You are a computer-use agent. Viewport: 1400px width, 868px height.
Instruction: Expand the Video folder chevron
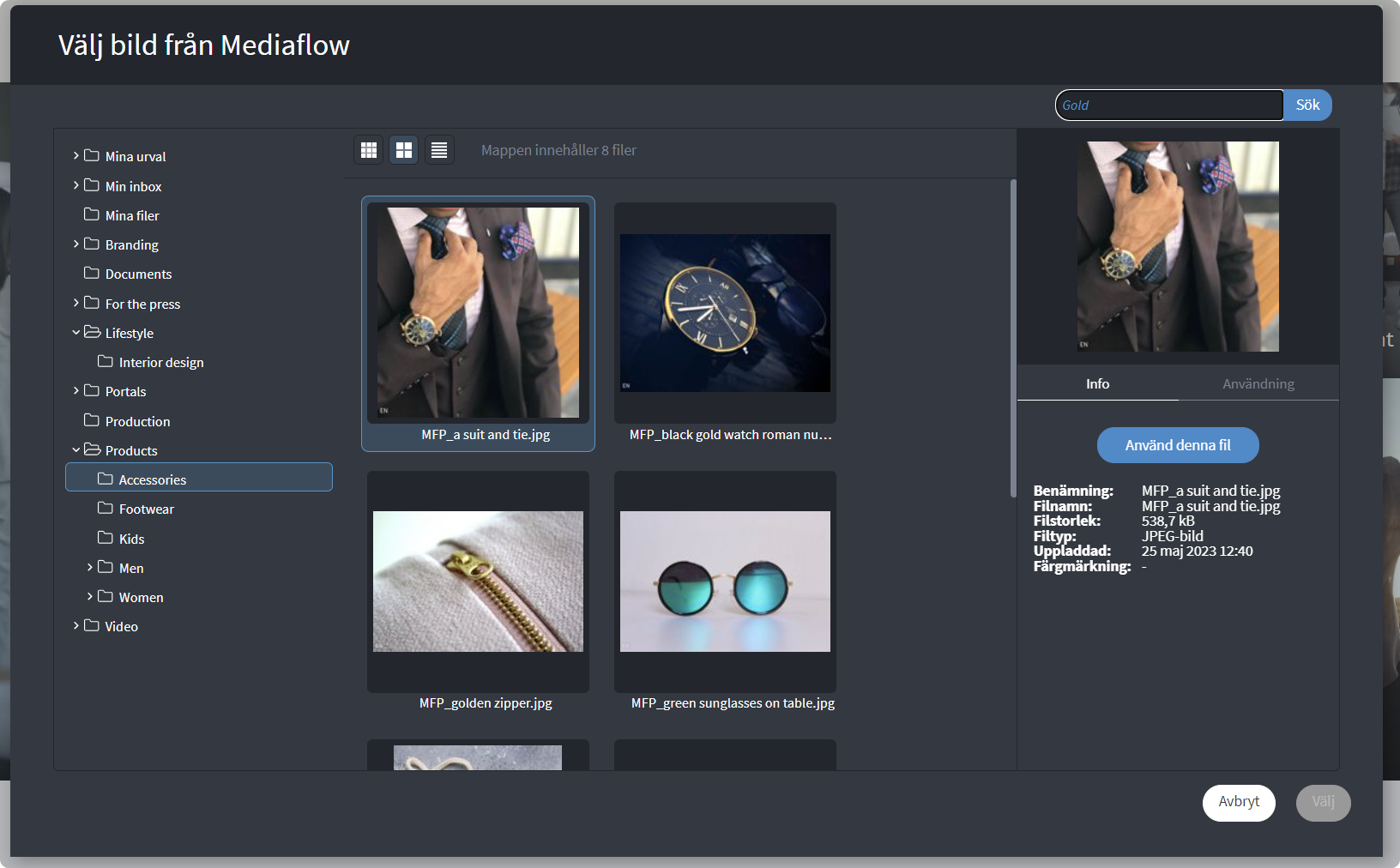click(75, 626)
